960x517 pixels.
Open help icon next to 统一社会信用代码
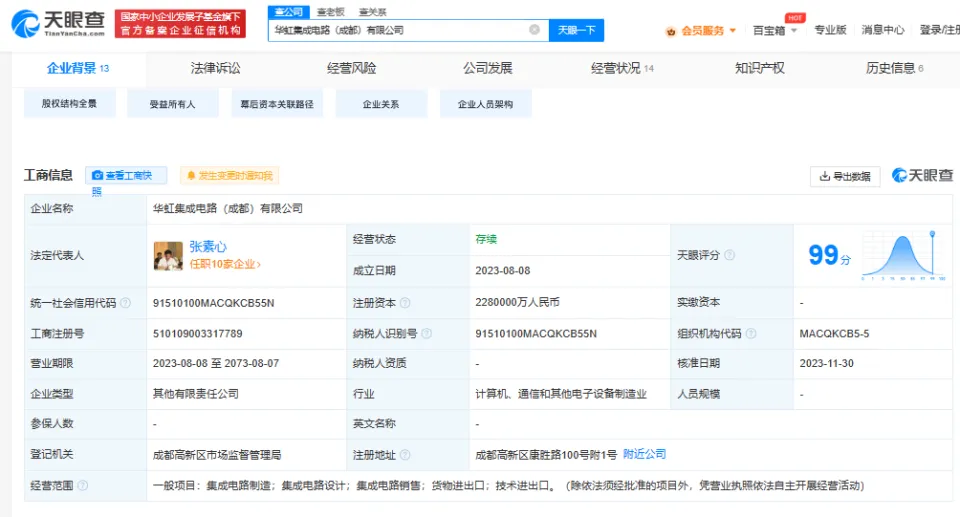(x=126, y=303)
